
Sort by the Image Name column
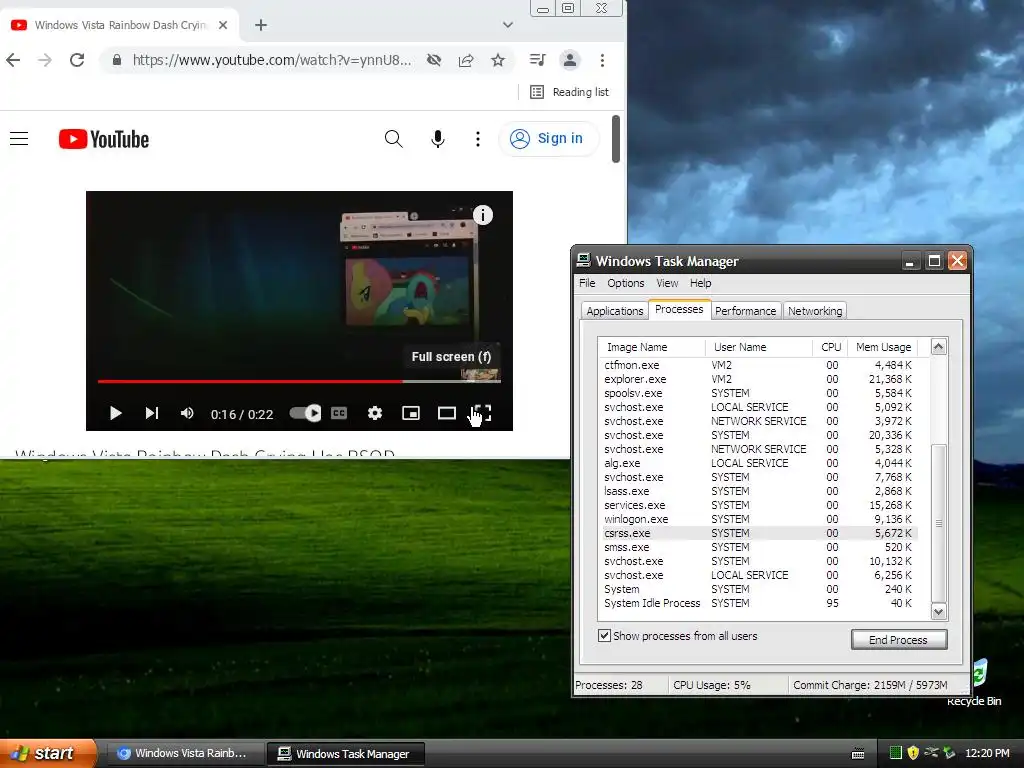pos(652,347)
